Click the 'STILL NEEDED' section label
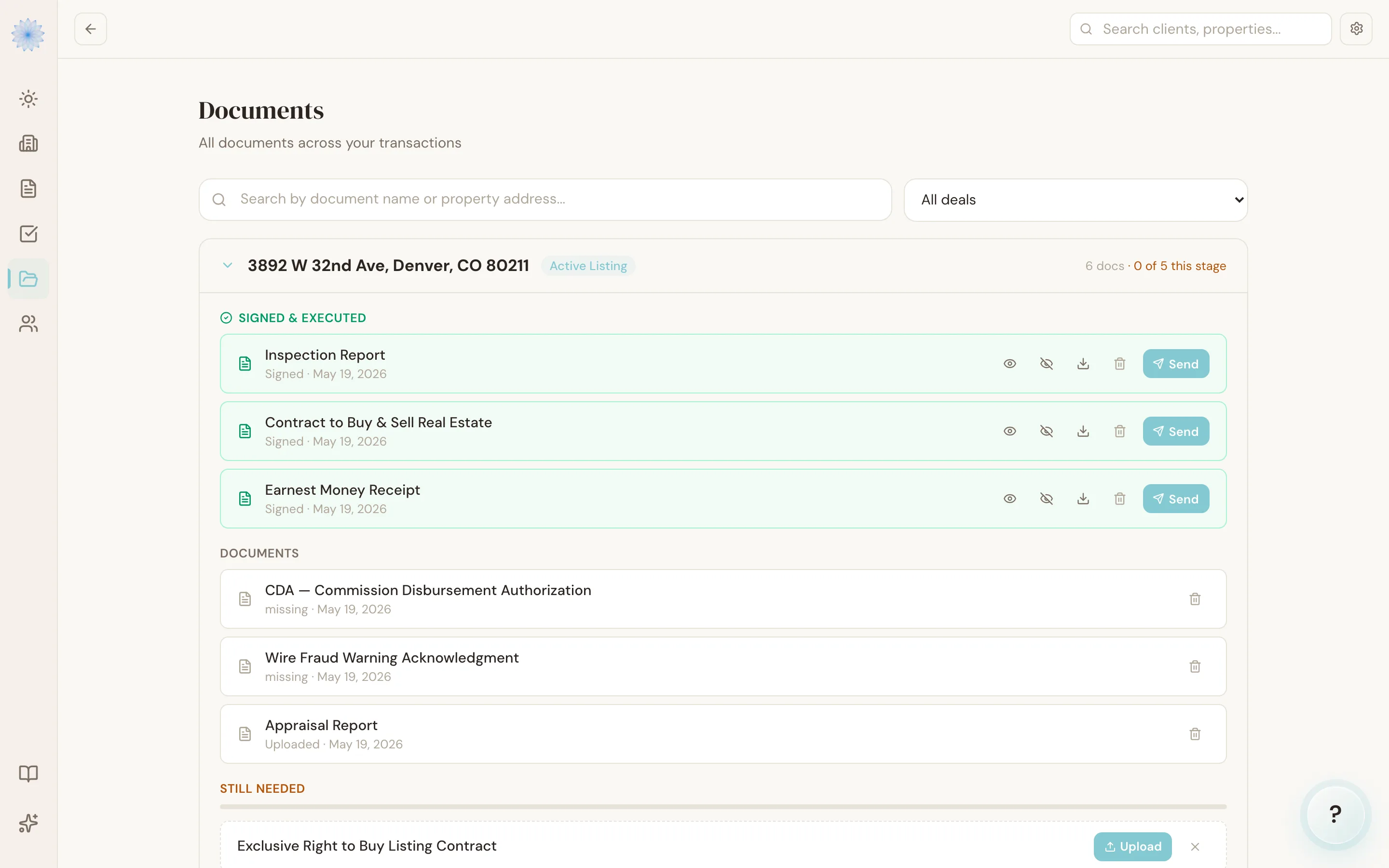 [262, 789]
